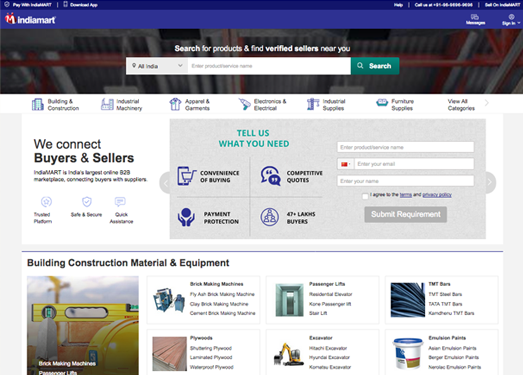Open View All Categories

coord(461,104)
